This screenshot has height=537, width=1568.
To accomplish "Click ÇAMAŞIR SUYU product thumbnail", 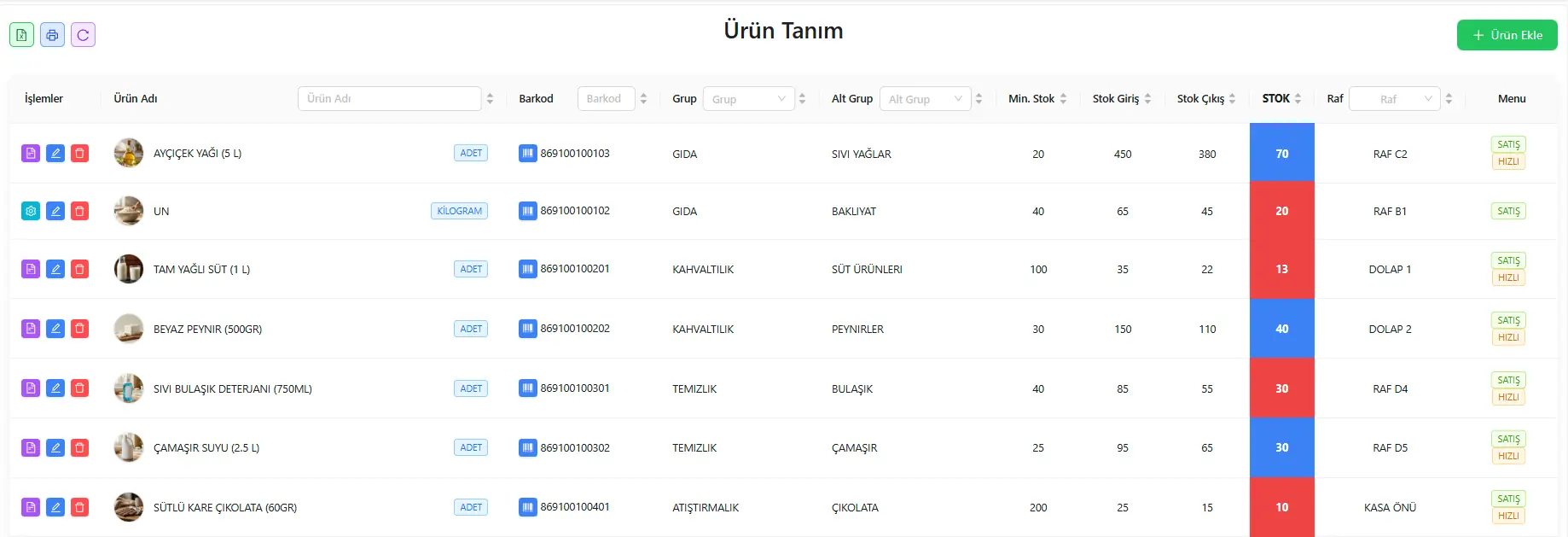I will click(129, 447).
